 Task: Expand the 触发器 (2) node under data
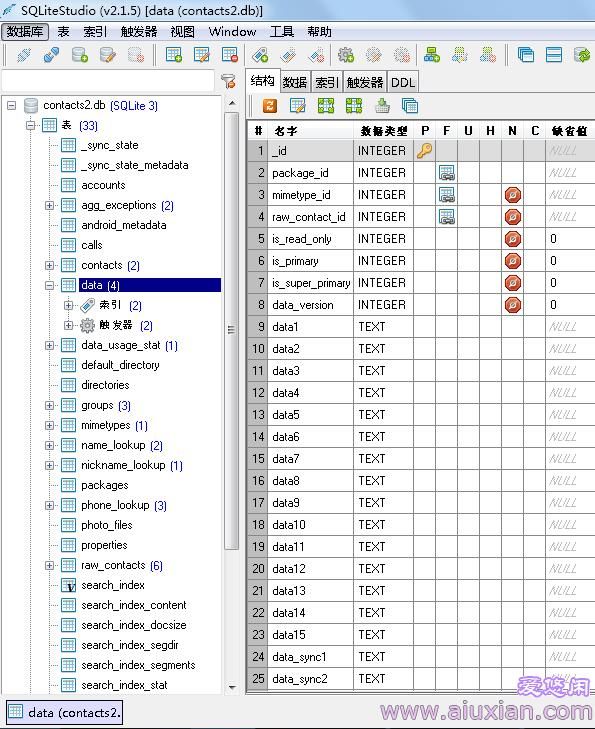pos(68,325)
